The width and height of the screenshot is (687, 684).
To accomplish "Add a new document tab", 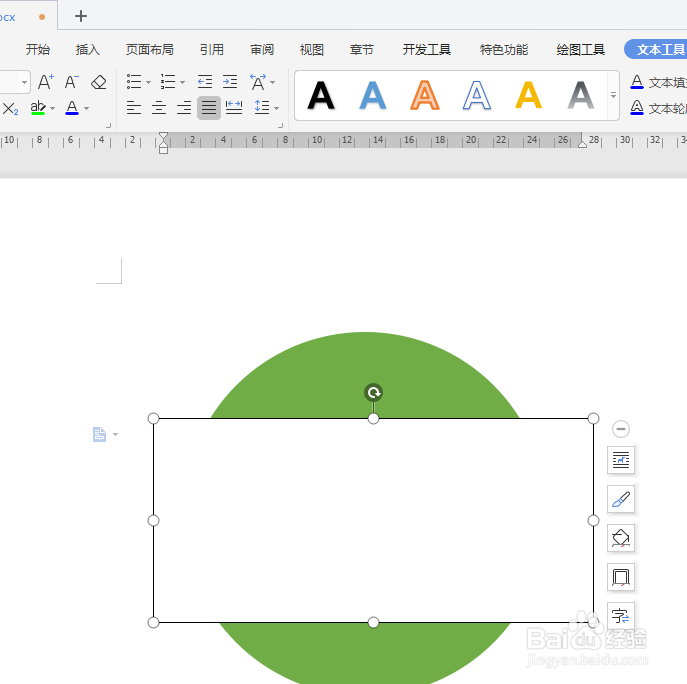I will click(x=81, y=16).
